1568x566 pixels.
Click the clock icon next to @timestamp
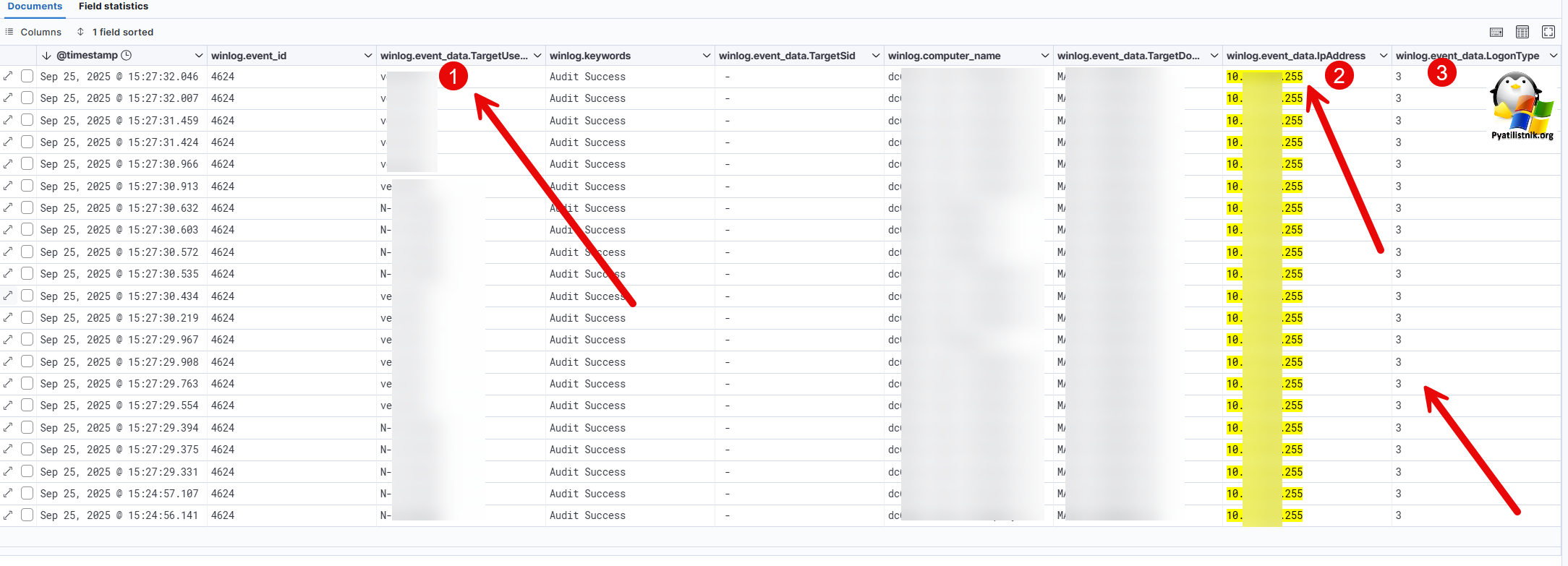click(127, 55)
